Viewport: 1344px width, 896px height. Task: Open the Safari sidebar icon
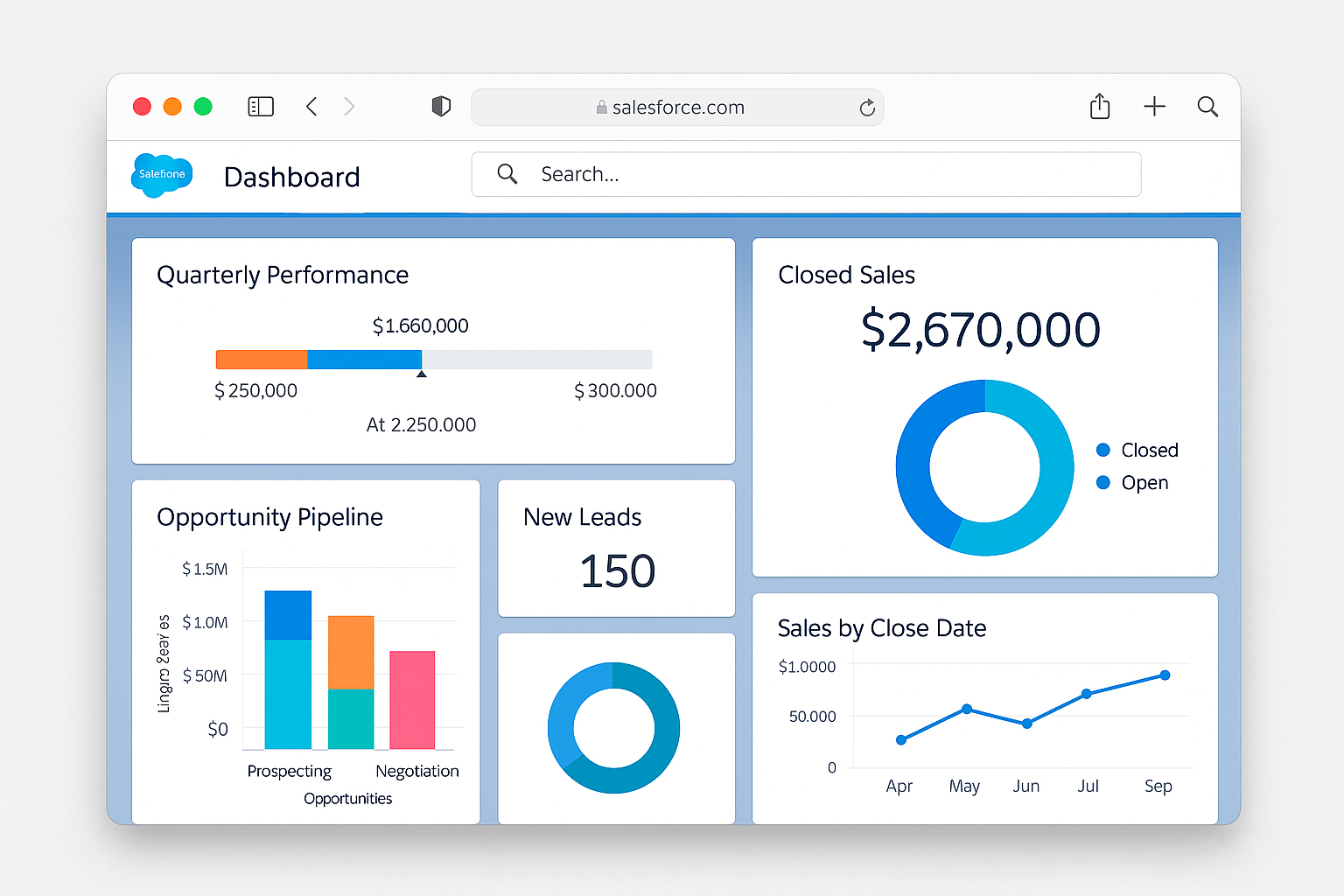click(260, 106)
